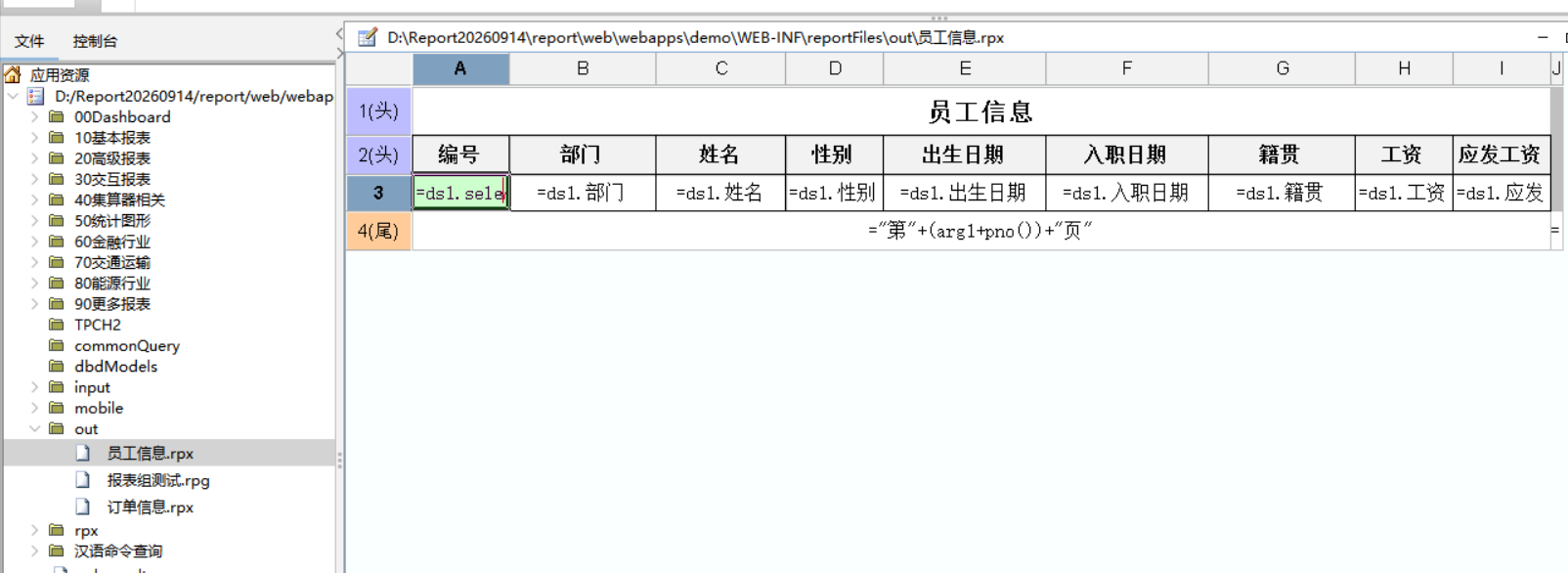Expand the 50统计图形 folder
The height and width of the screenshot is (573, 1568).
click(35, 221)
